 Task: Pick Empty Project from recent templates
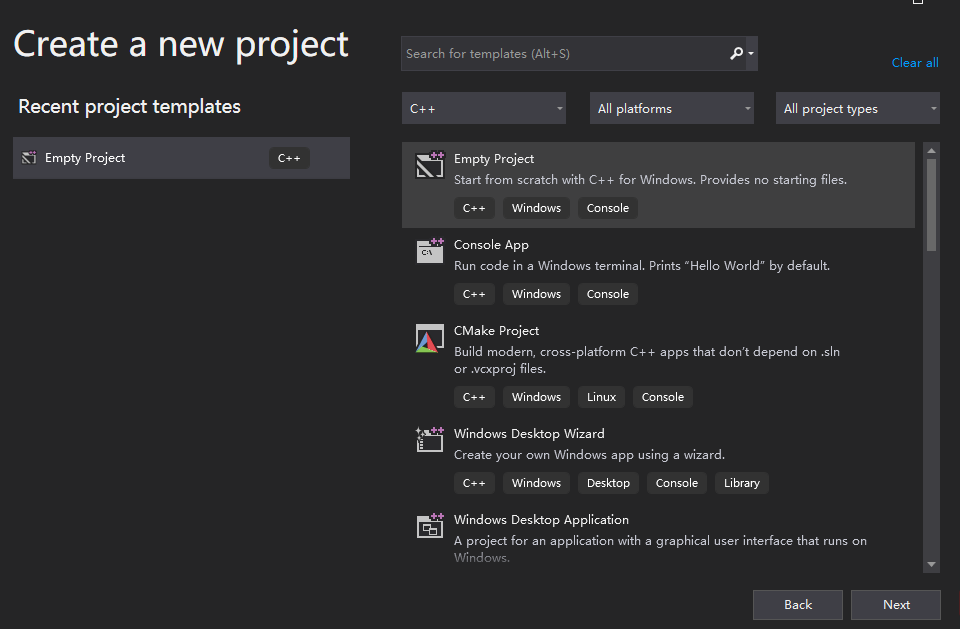click(85, 158)
